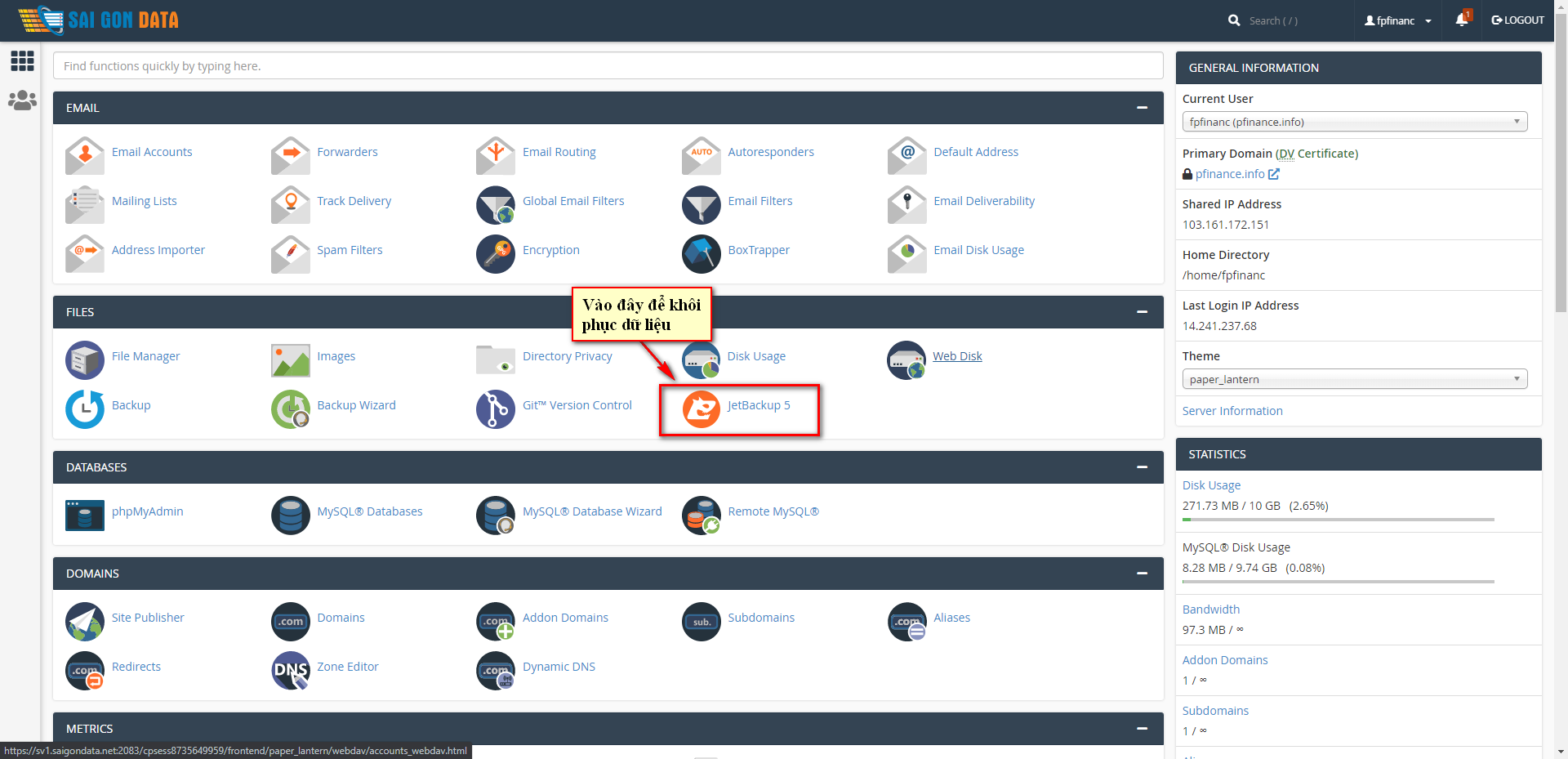
Task: Open the Aliases link
Action: point(952,618)
